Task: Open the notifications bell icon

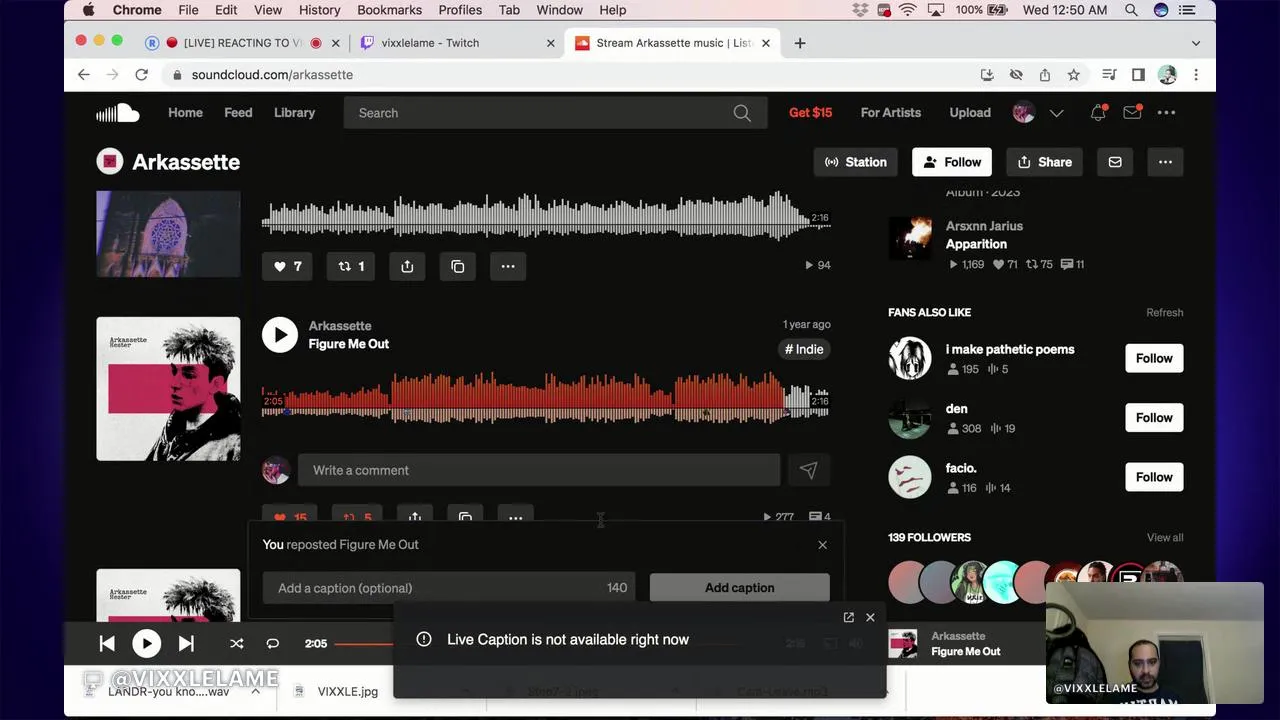Action: pos(1098,113)
